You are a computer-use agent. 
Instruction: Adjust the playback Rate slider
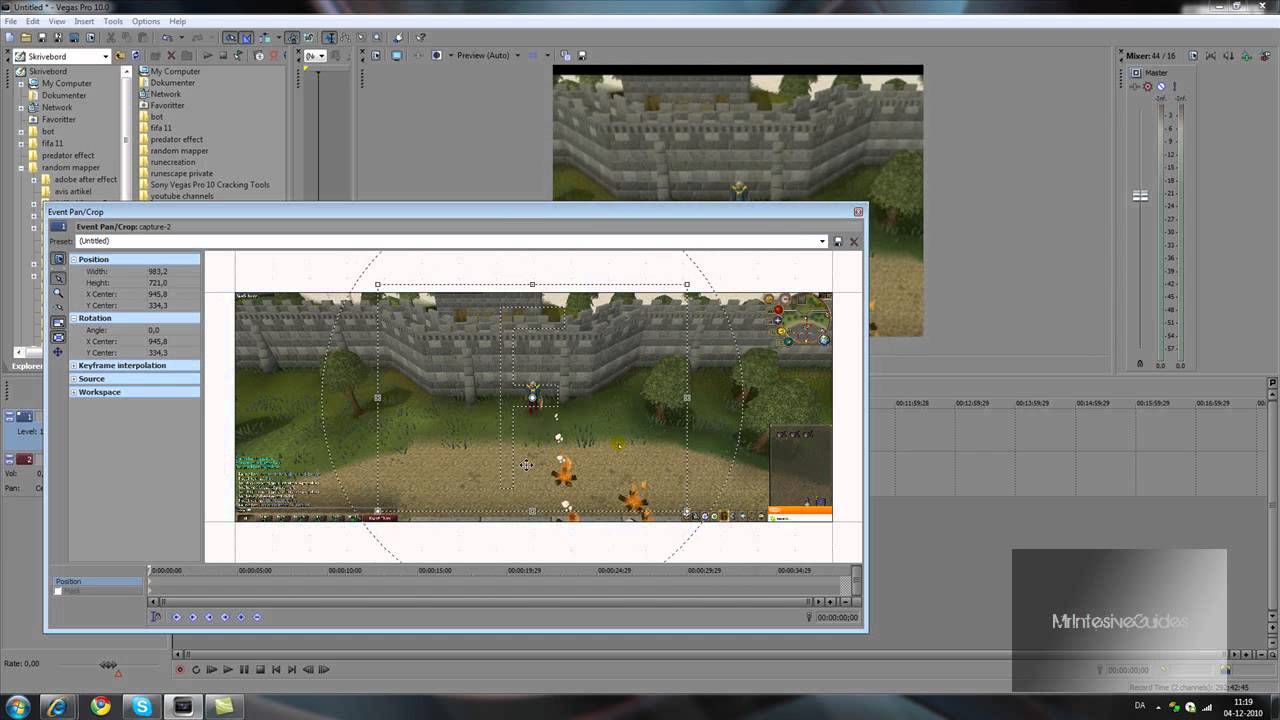[x=108, y=665]
